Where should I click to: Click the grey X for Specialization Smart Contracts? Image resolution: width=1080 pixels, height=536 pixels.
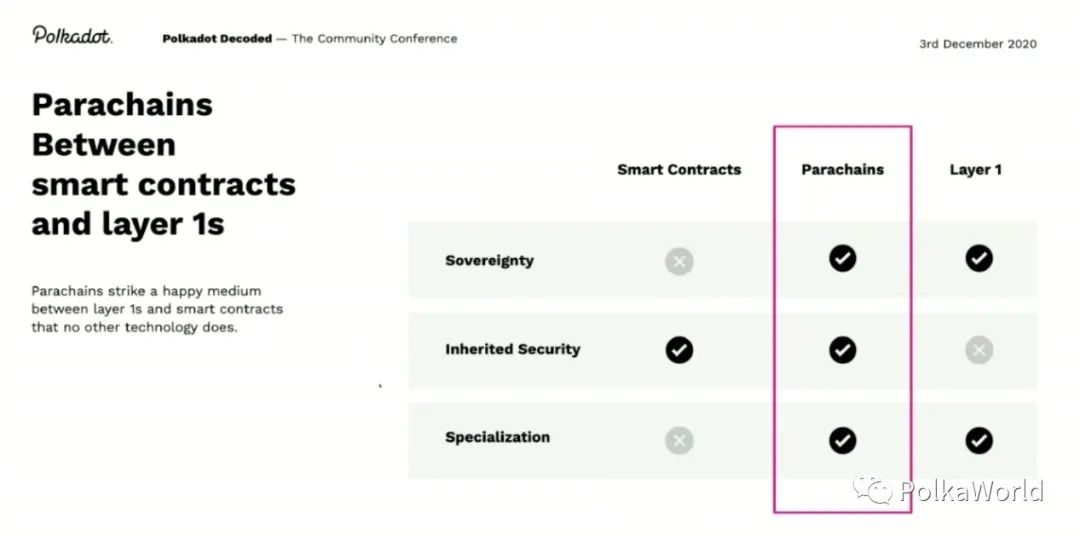point(679,439)
